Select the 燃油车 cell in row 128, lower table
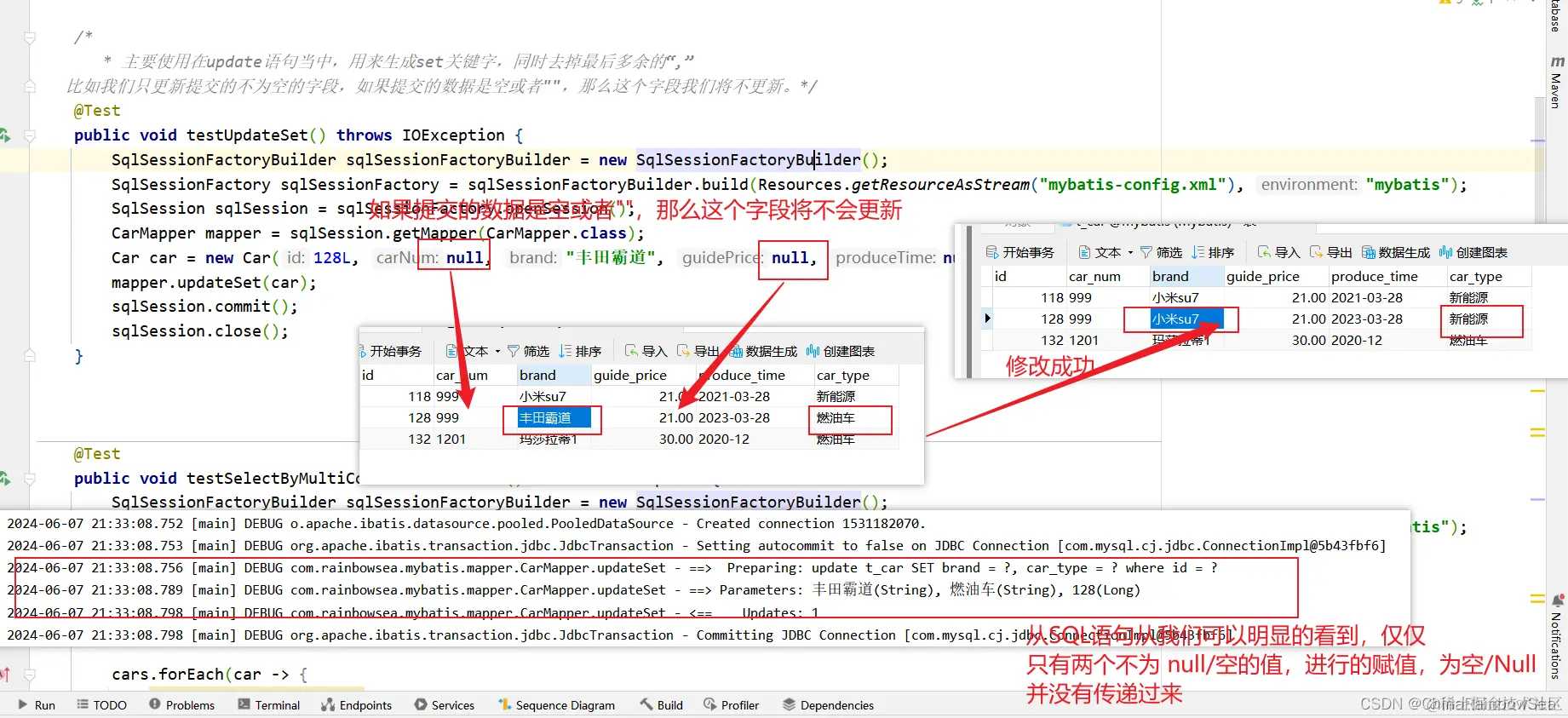 pos(856,417)
